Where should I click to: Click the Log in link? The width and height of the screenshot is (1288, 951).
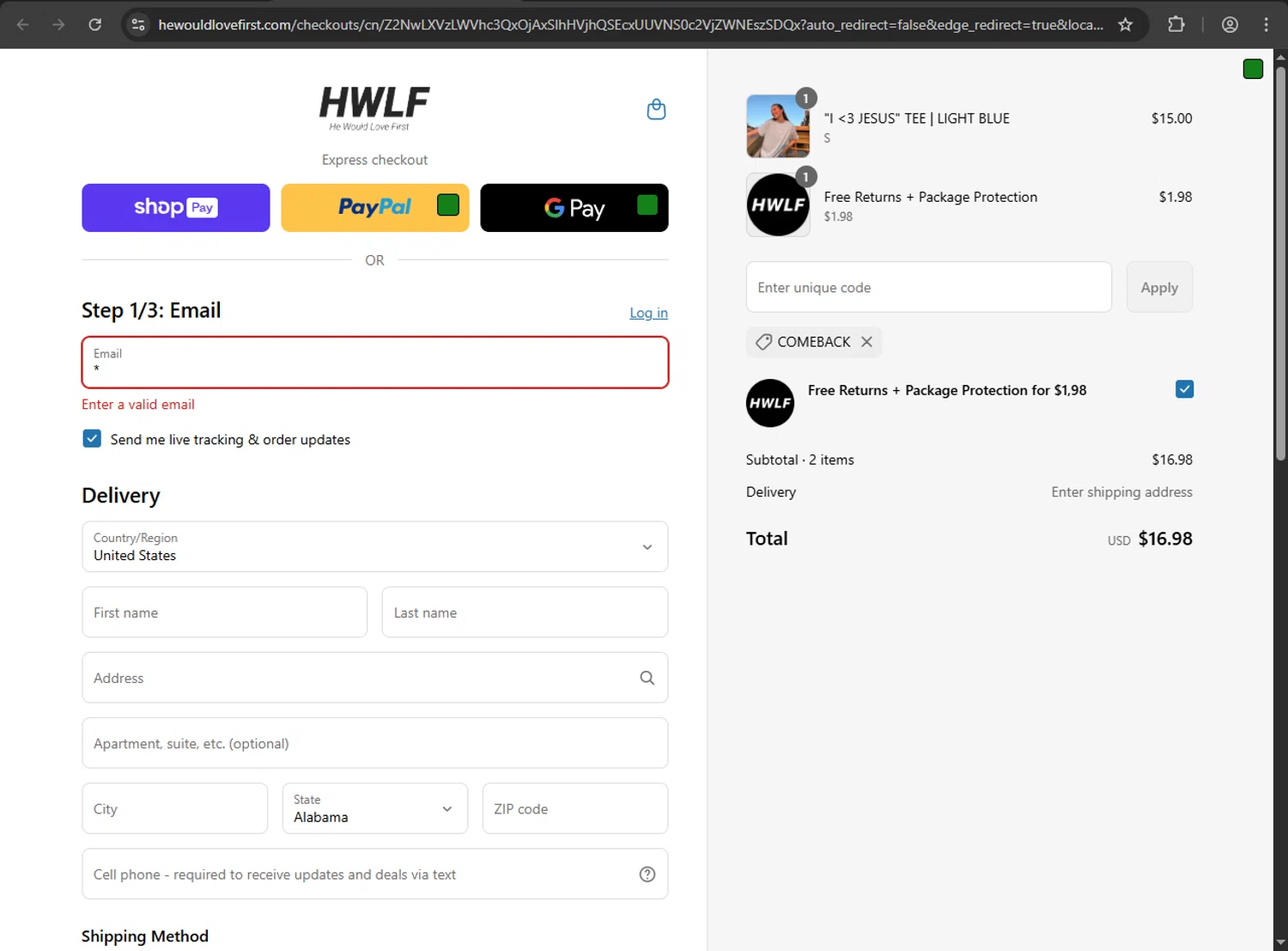coord(648,313)
